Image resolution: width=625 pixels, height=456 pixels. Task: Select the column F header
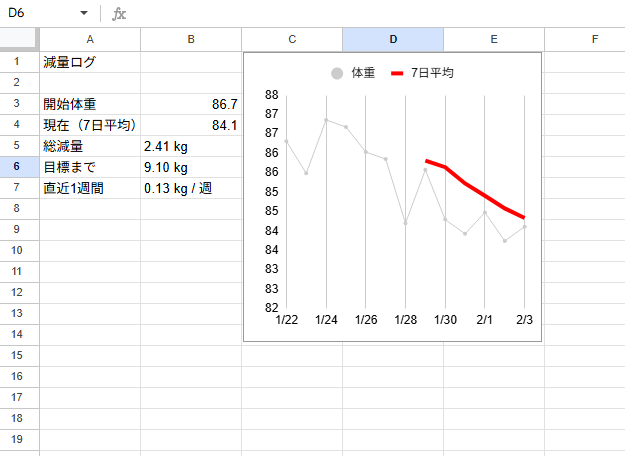click(594, 39)
